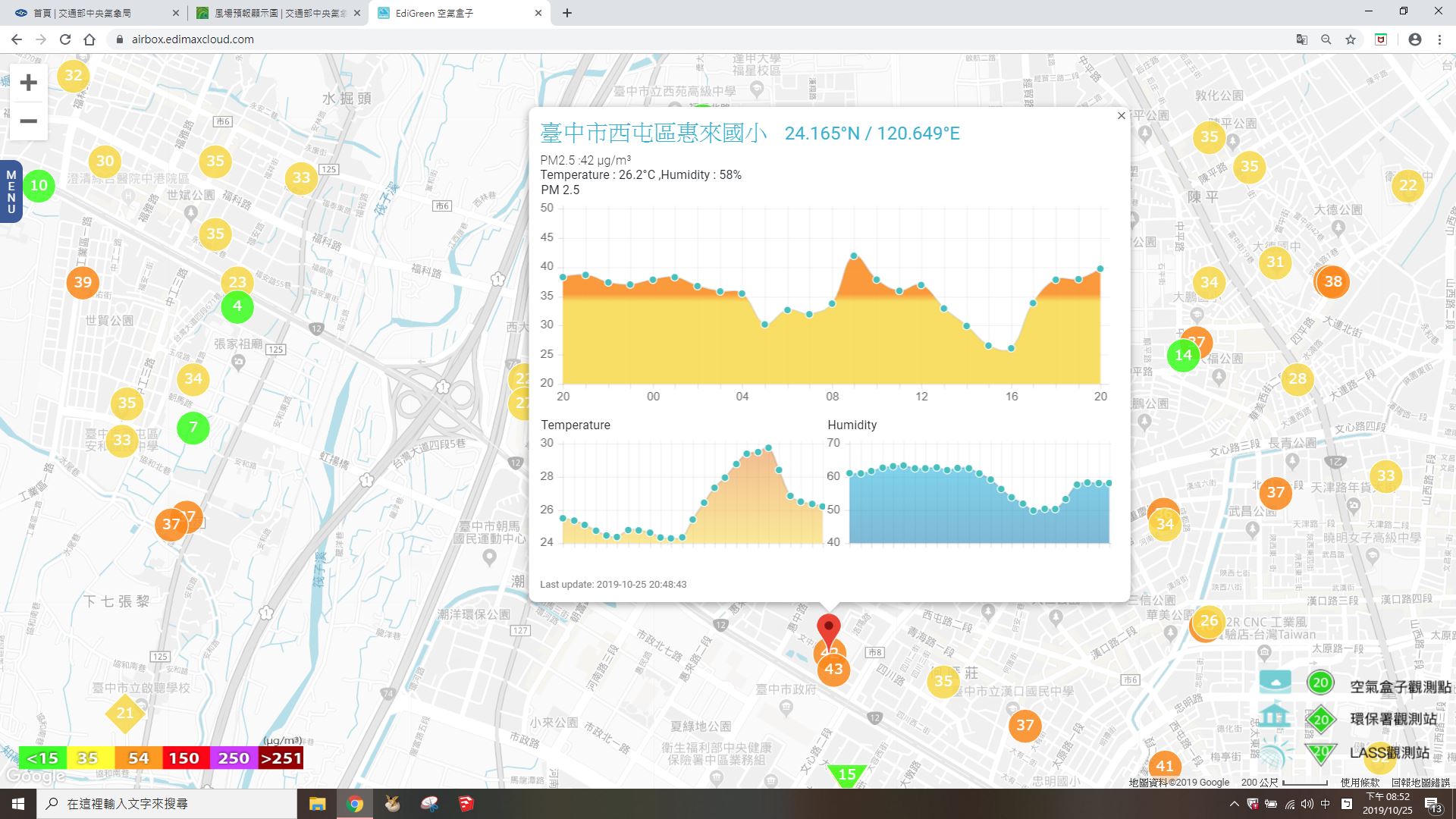This screenshot has height=819, width=1456.
Task: Select the green 14 sensor marker
Action: click(x=1183, y=355)
